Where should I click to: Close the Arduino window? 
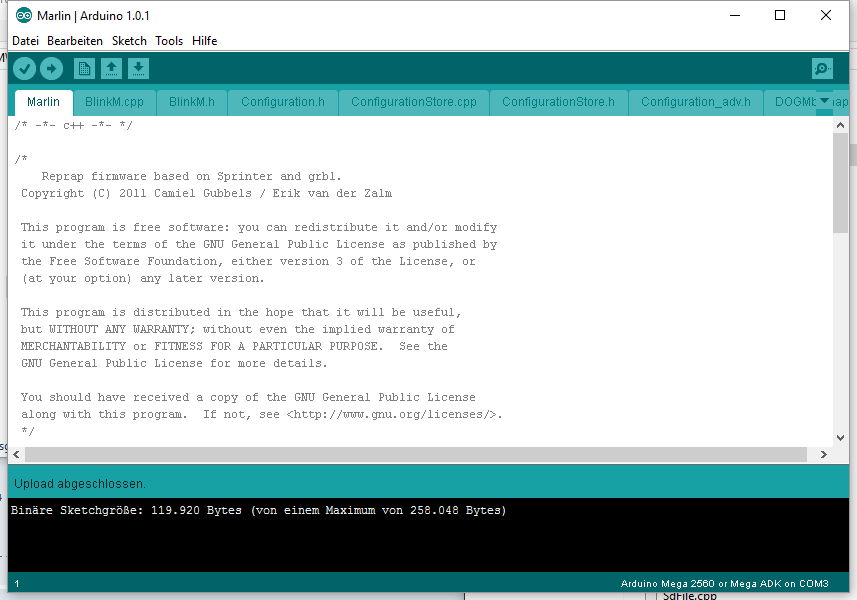click(x=826, y=15)
